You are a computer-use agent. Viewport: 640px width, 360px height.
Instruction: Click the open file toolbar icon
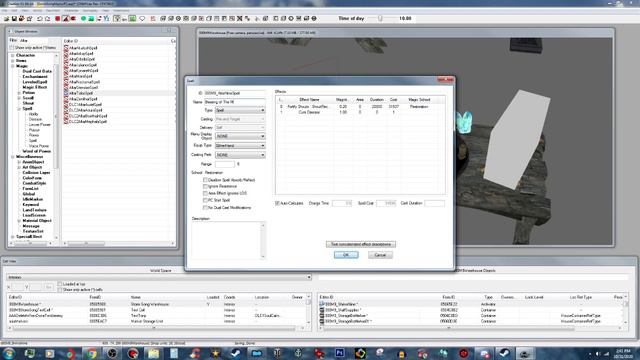tap(7, 18)
